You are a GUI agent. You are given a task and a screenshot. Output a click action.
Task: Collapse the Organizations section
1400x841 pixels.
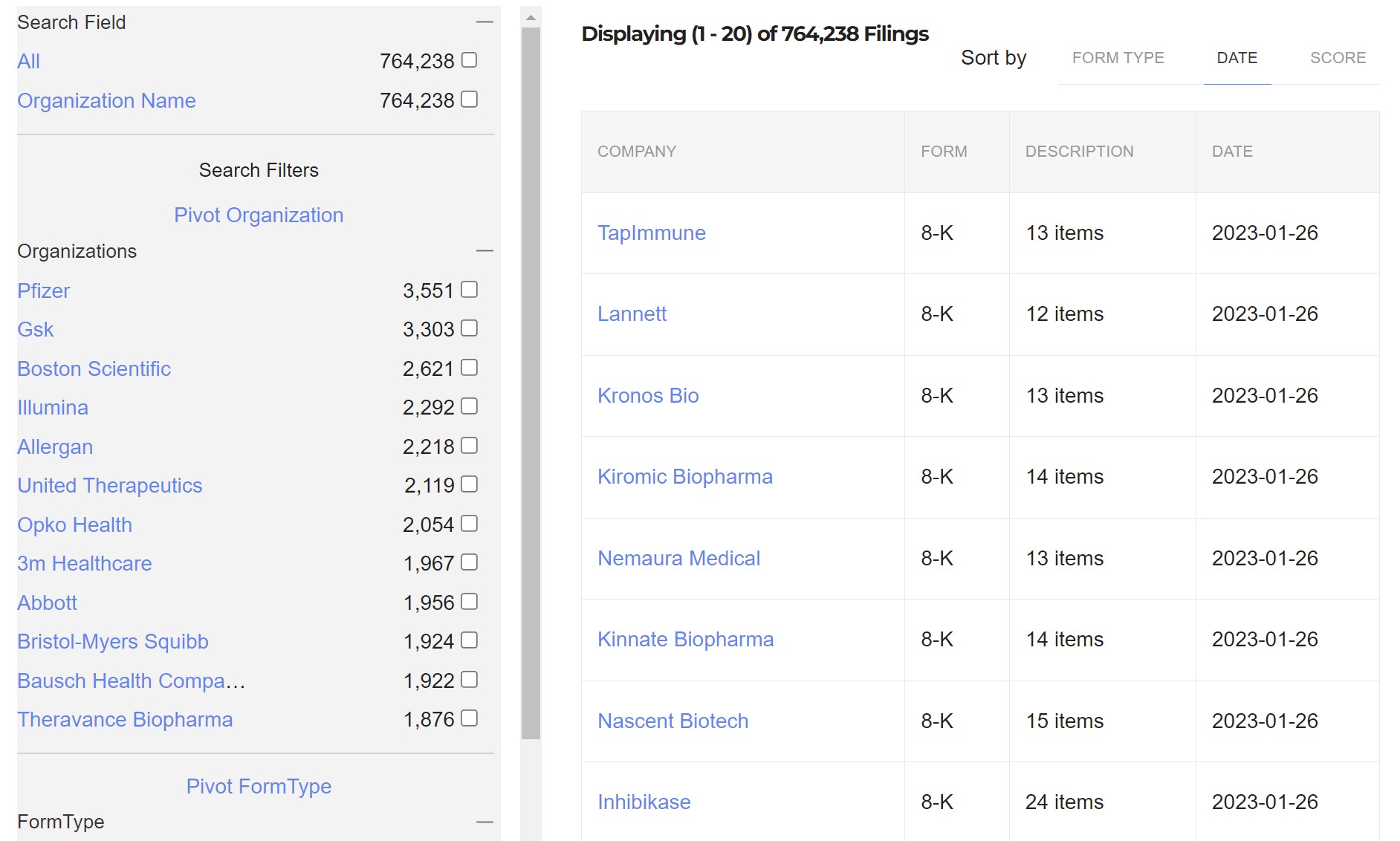point(485,251)
